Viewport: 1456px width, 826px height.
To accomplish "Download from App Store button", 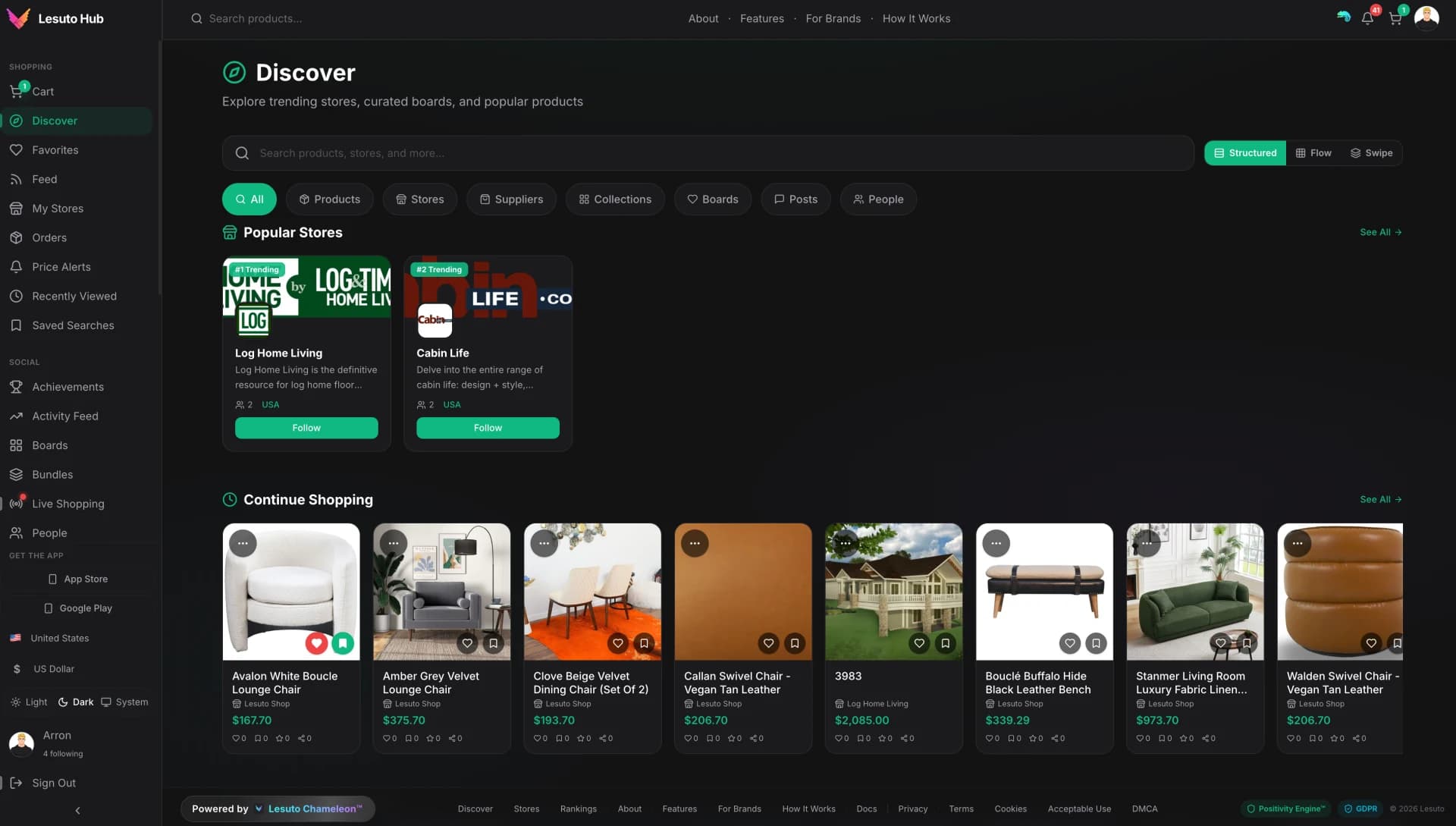I will point(79,579).
